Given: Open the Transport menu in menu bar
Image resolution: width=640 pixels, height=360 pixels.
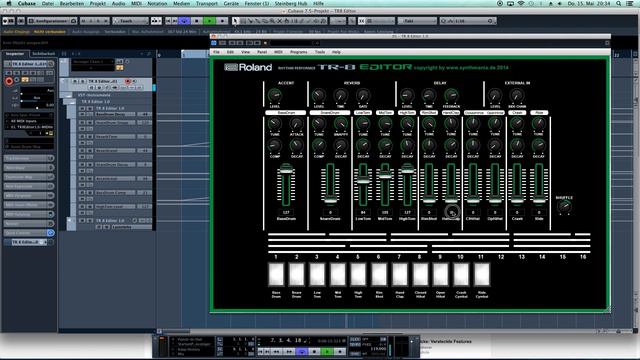Looking at the screenshot, I should [x=207, y=3].
